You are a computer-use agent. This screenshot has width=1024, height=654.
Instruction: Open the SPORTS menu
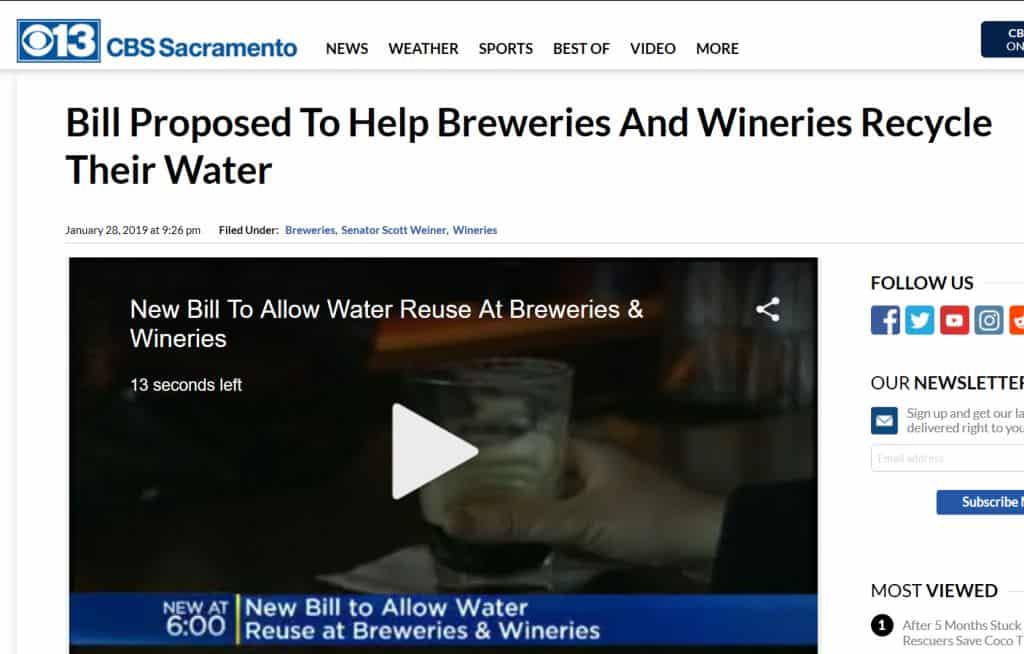[x=505, y=48]
